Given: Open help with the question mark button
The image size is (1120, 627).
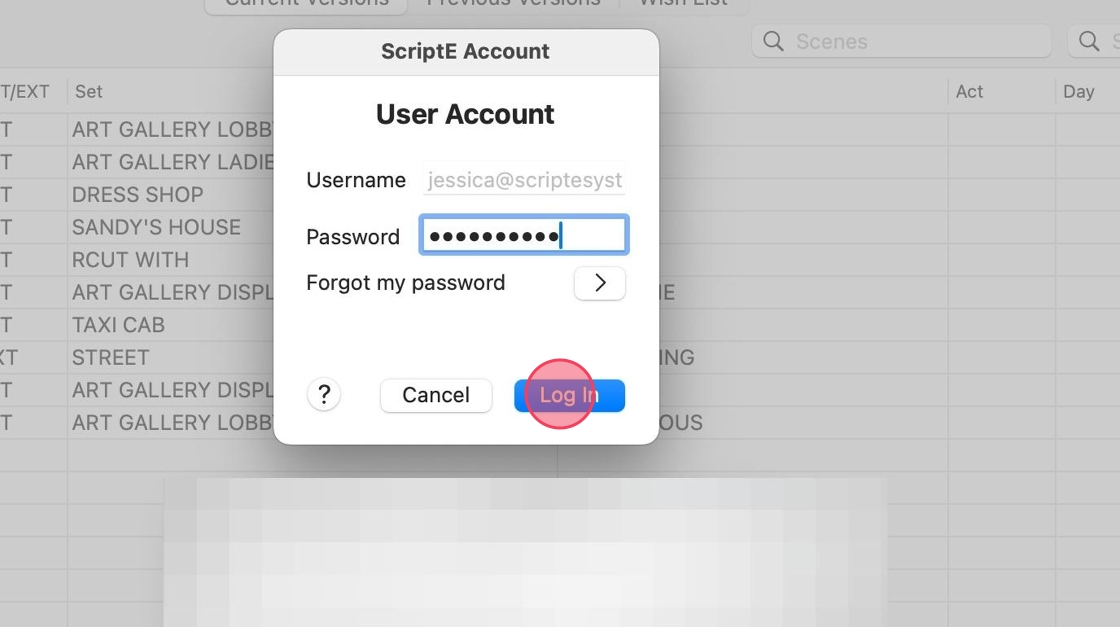Looking at the screenshot, I should [324, 394].
